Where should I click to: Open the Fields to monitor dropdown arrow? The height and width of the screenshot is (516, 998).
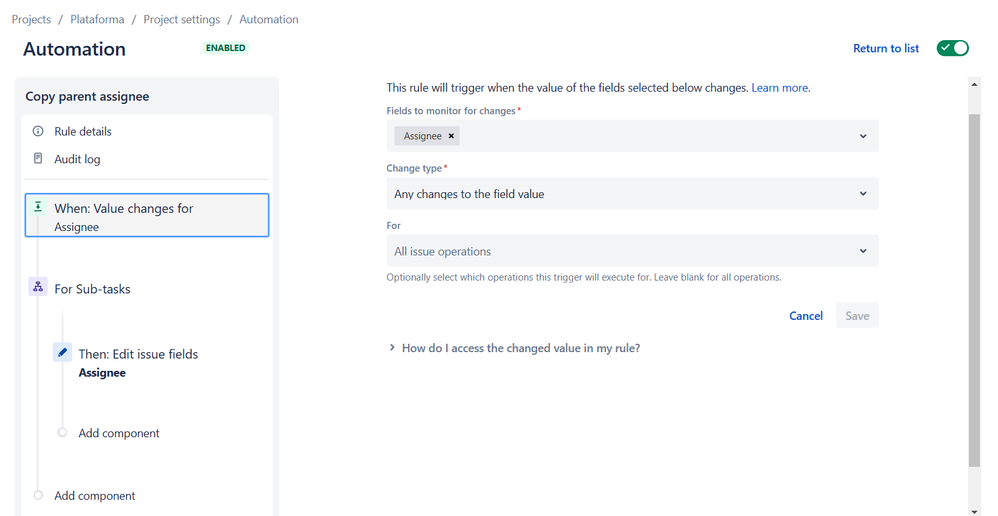point(863,136)
